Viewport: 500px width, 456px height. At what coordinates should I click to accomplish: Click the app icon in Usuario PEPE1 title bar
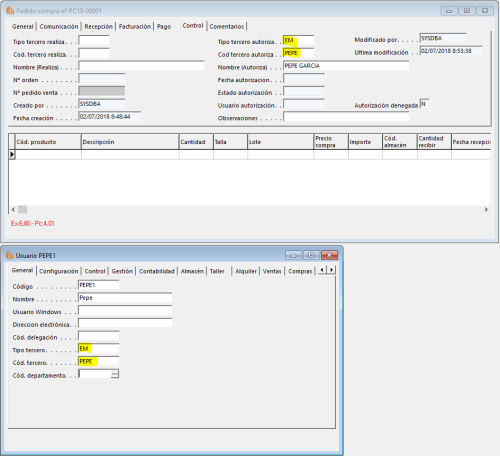coord(10,256)
